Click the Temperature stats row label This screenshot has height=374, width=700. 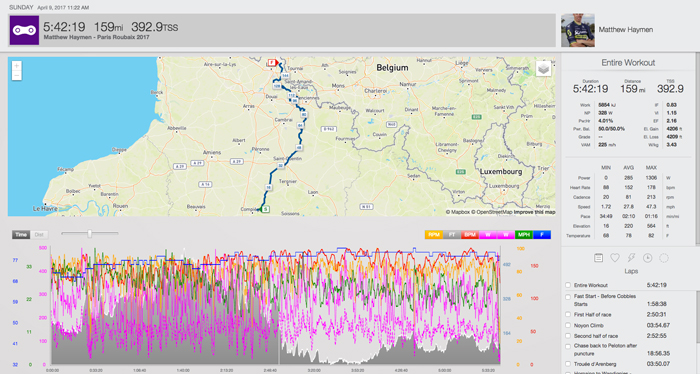click(578, 236)
